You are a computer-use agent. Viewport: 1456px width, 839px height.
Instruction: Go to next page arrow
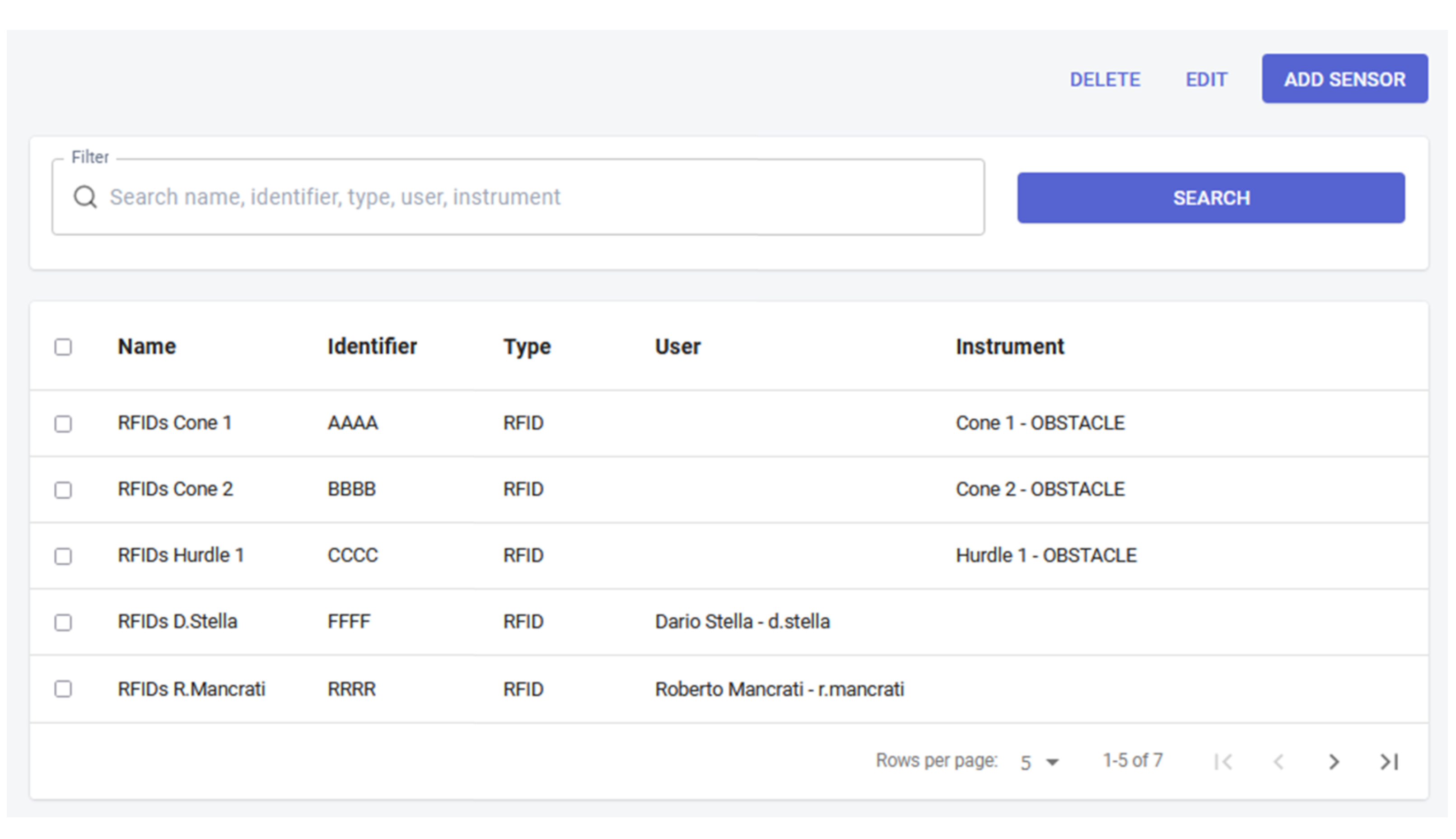pos(1334,762)
